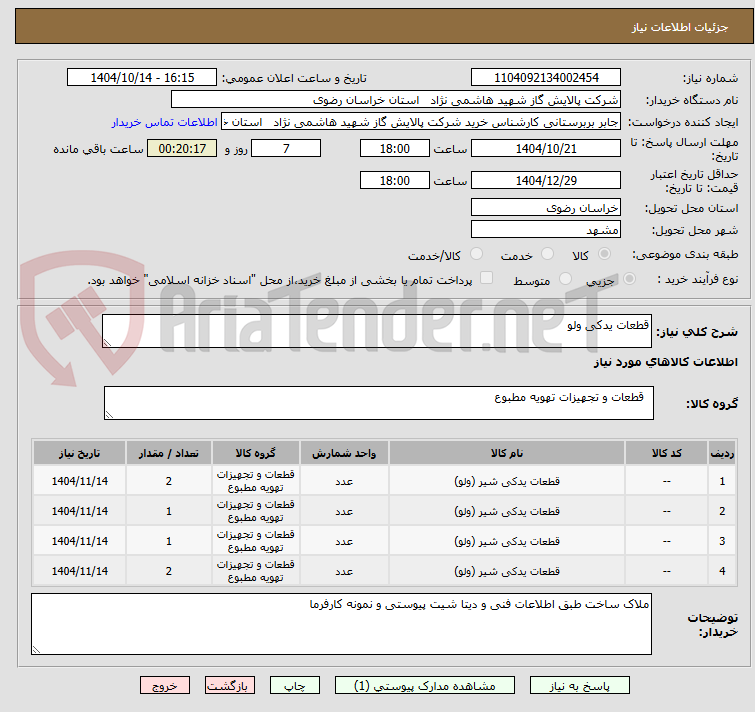Click the price validity hour field 18:00
Image resolution: width=755 pixels, height=712 pixels.
pyautogui.click(x=394, y=180)
